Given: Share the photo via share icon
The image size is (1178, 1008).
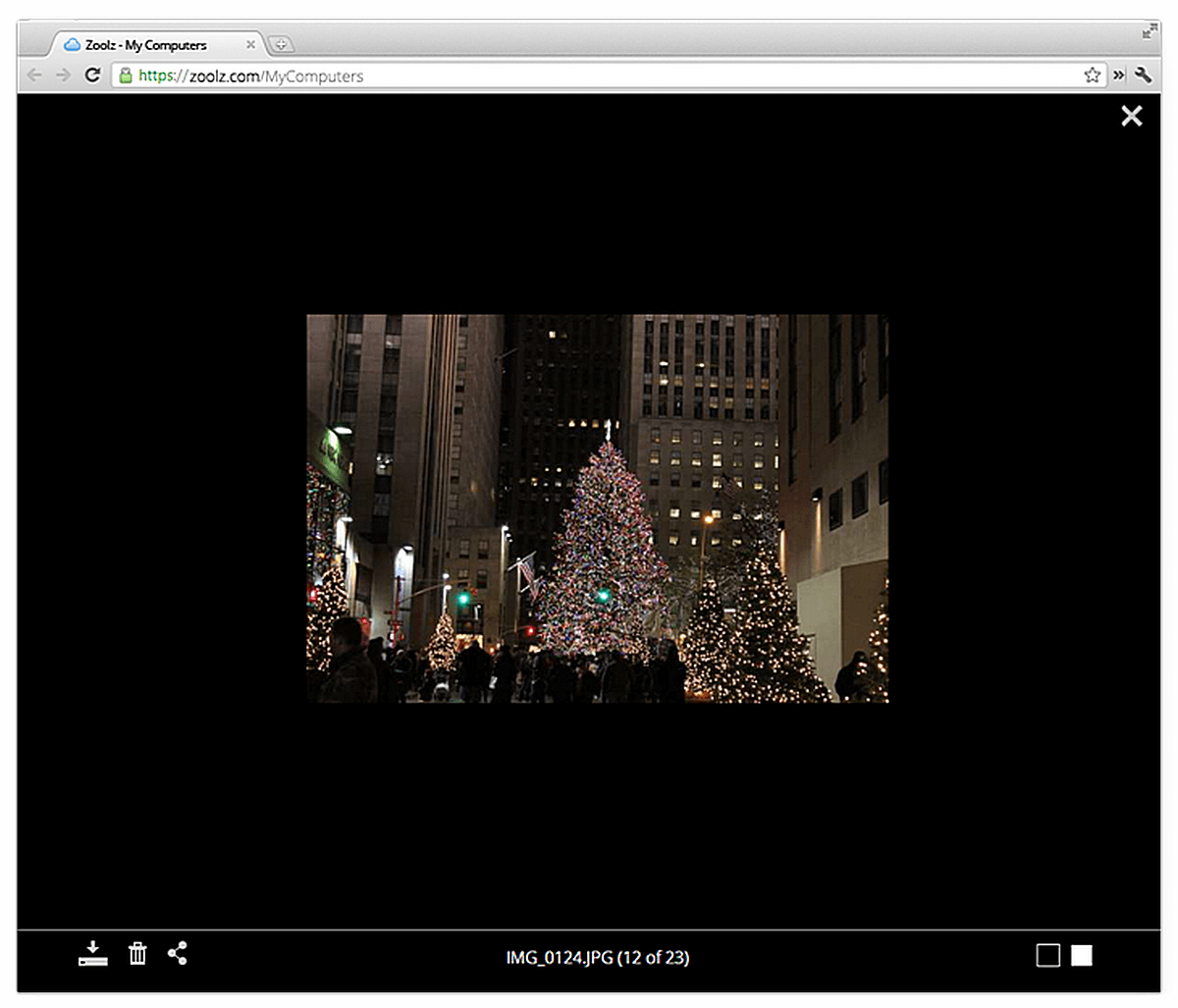Looking at the screenshot, I should pos(177,953).
